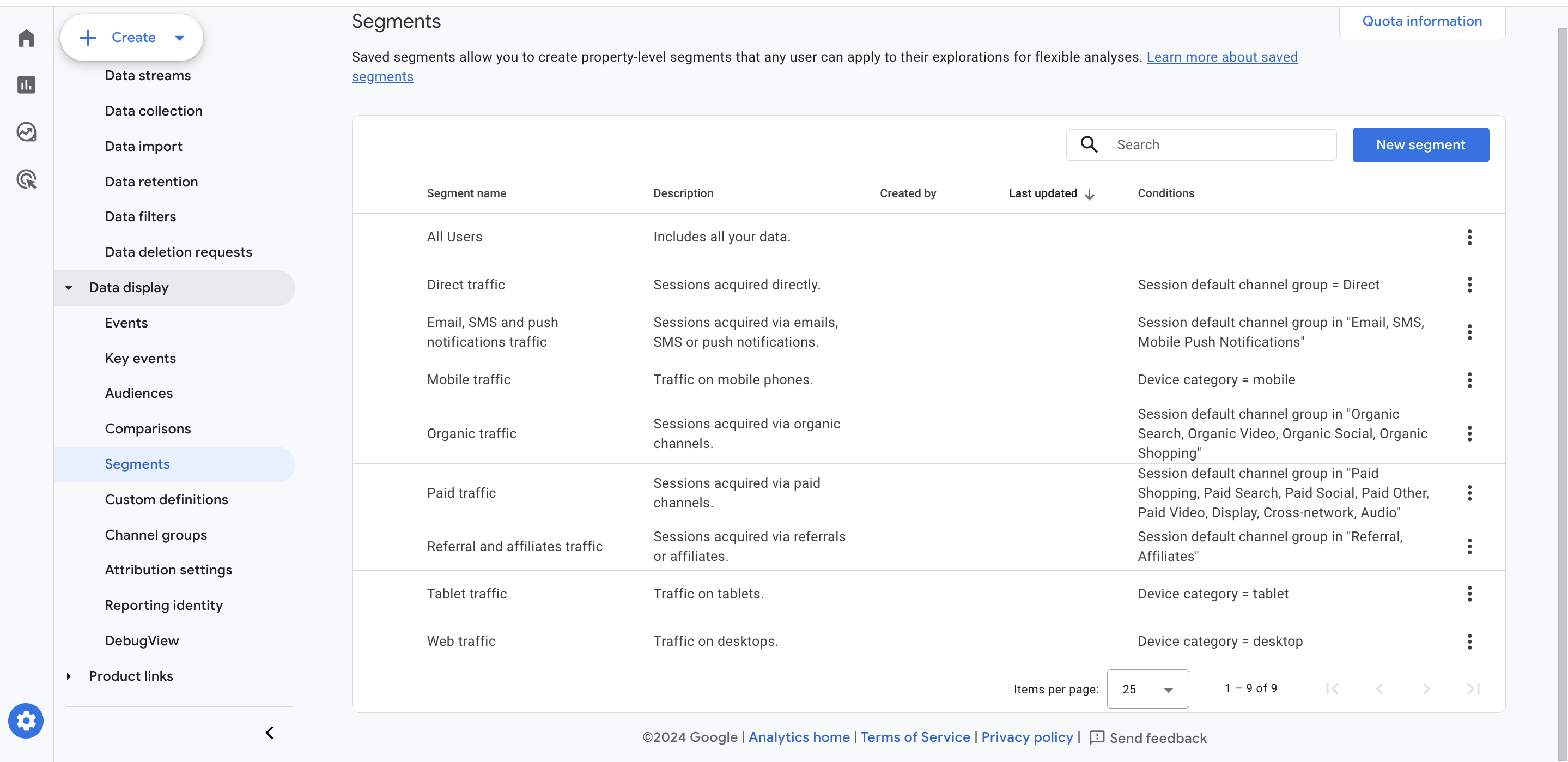Click the Admin gear icon
This screenshot has height=762, width=1568.
[x=26, y=721]
